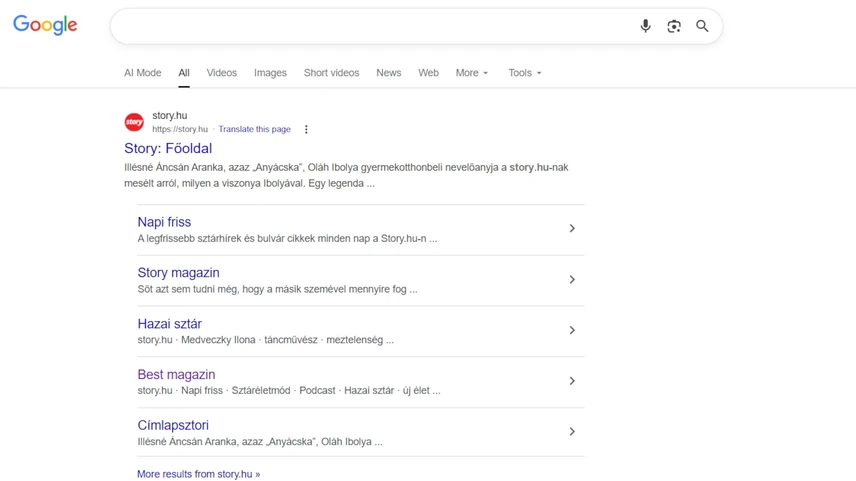Expand chevron on Napi friss row

click(x=572, y=228)
